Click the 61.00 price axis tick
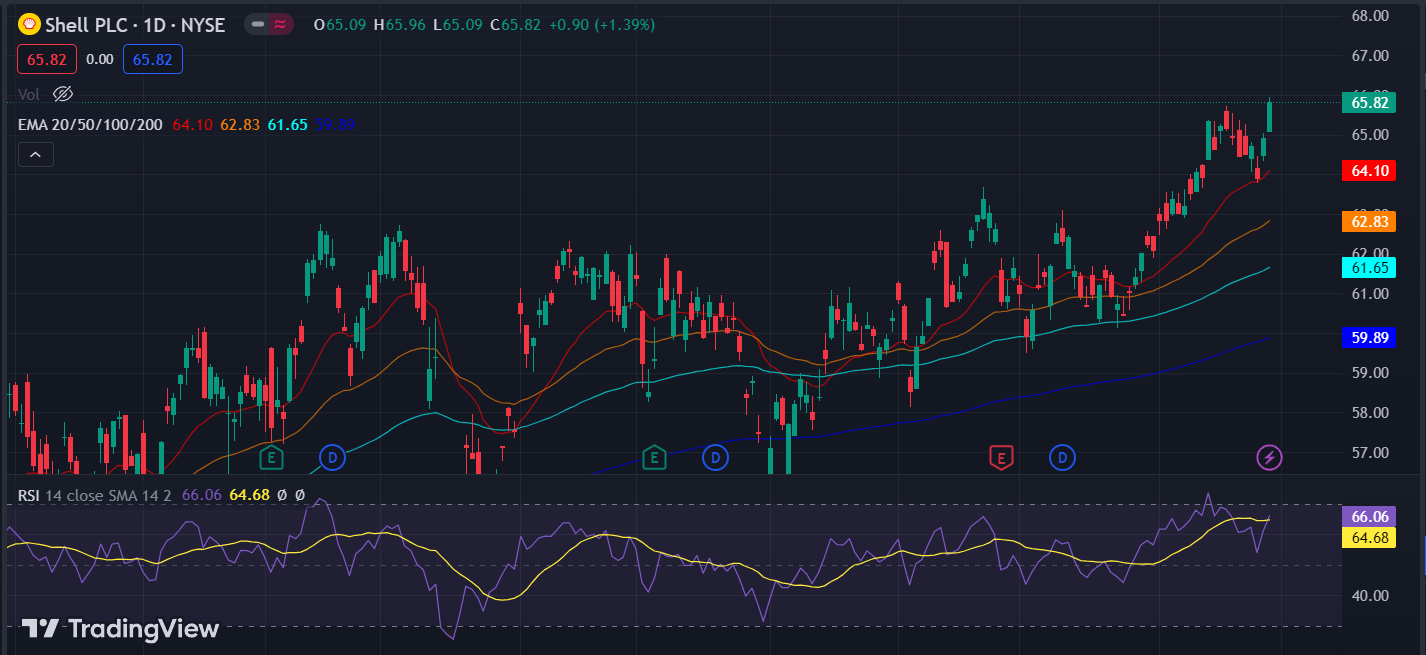The height and width of the screenshot is (655, 1426). pos(1369,293)
